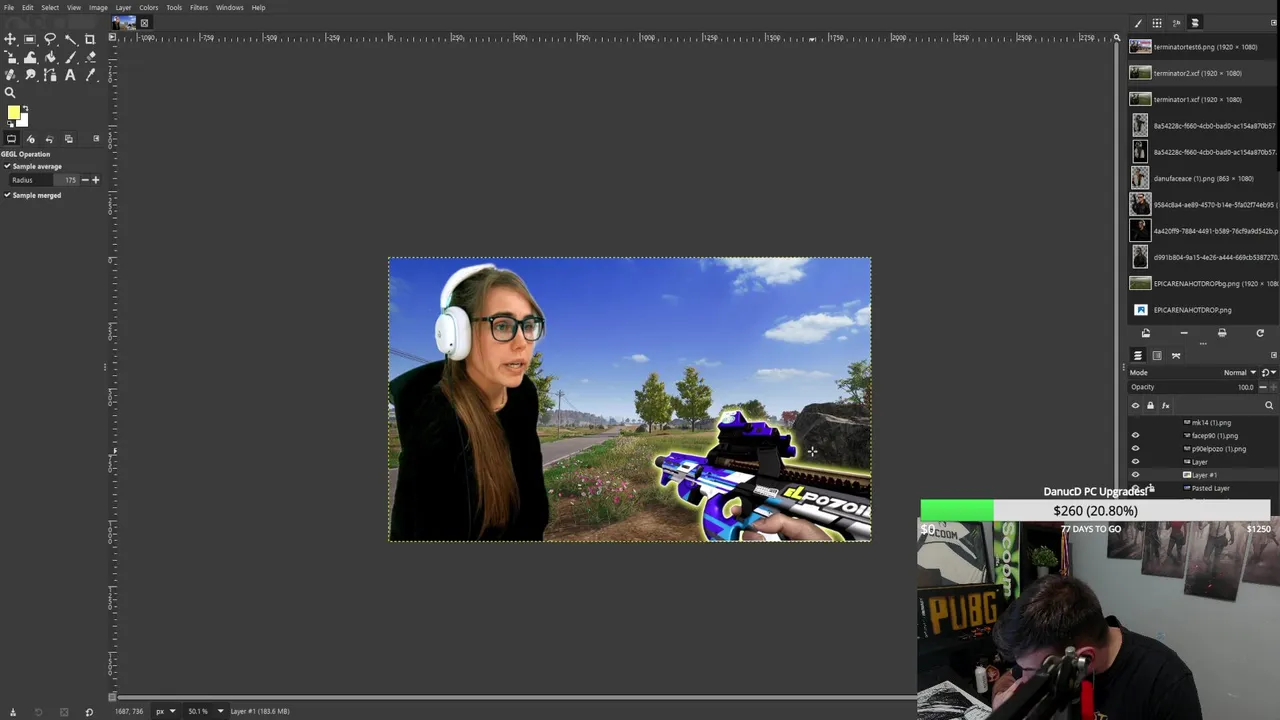Select the Smudge tool
This screenshot has height=720, width=1280.
point(30,75)
